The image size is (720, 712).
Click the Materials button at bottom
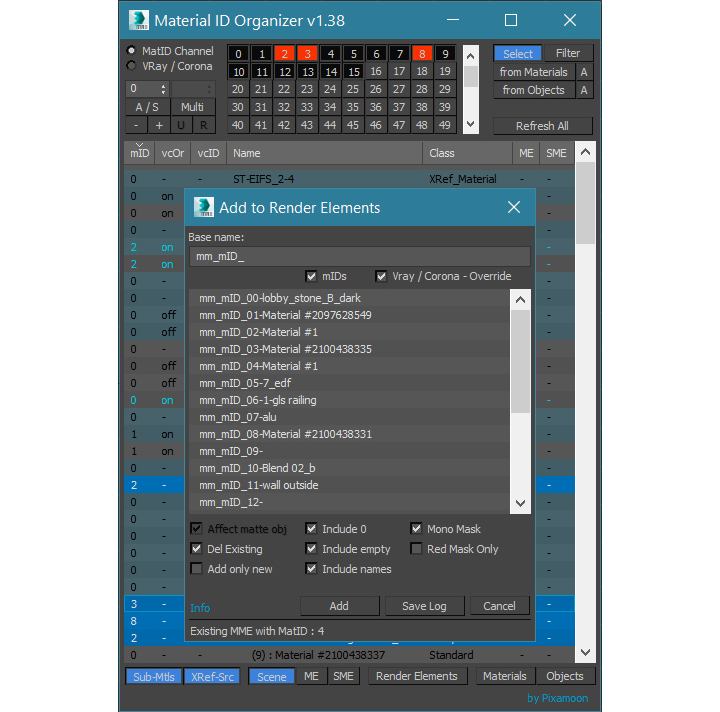[x=505, y=676]
